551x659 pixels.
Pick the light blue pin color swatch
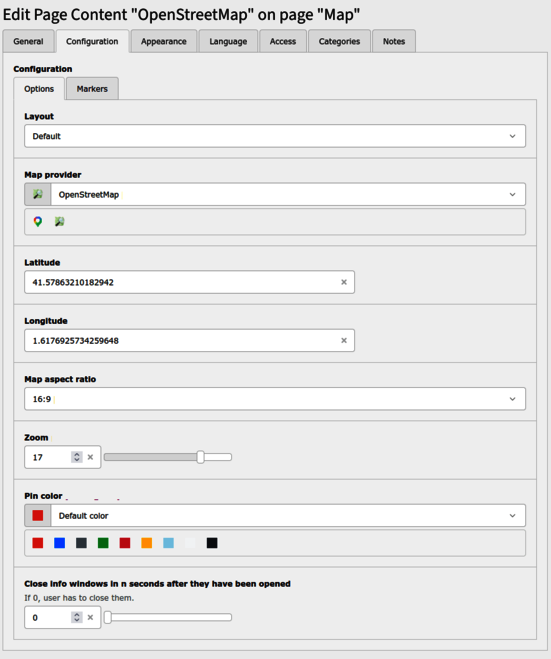(169, 543)
